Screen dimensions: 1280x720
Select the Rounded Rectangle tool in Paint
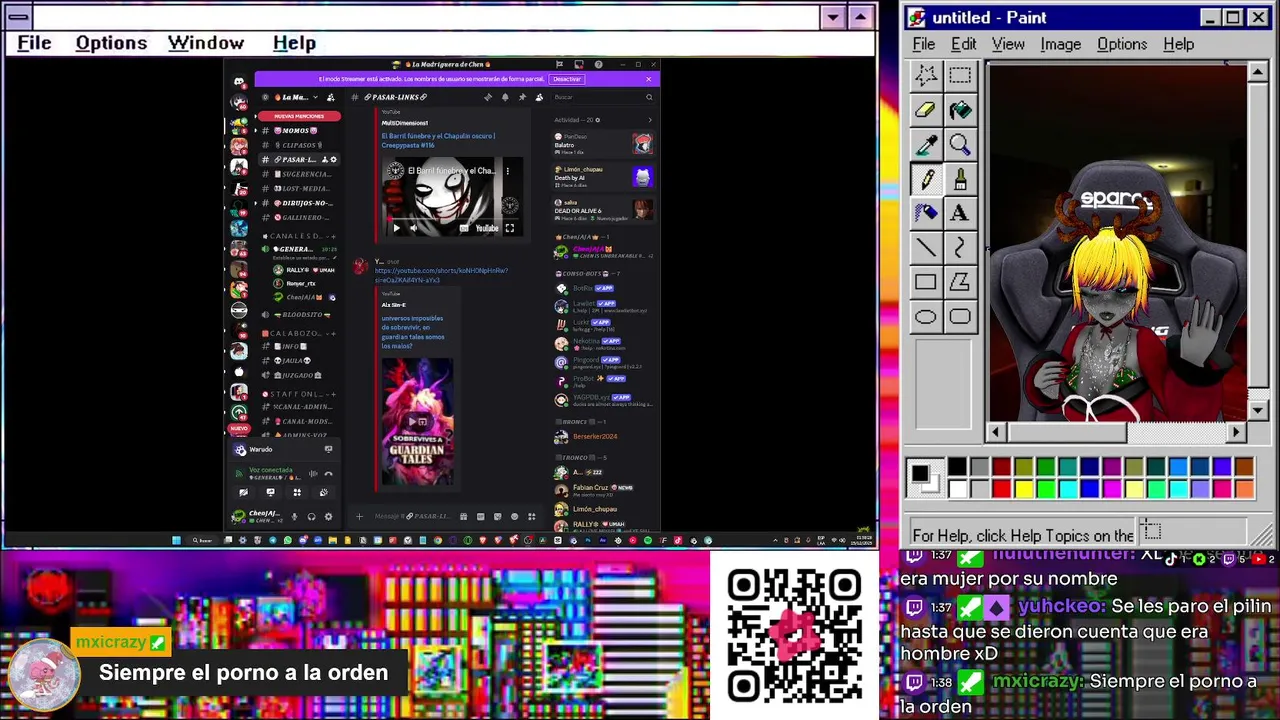pyautogui.click(x=960, y=317)
